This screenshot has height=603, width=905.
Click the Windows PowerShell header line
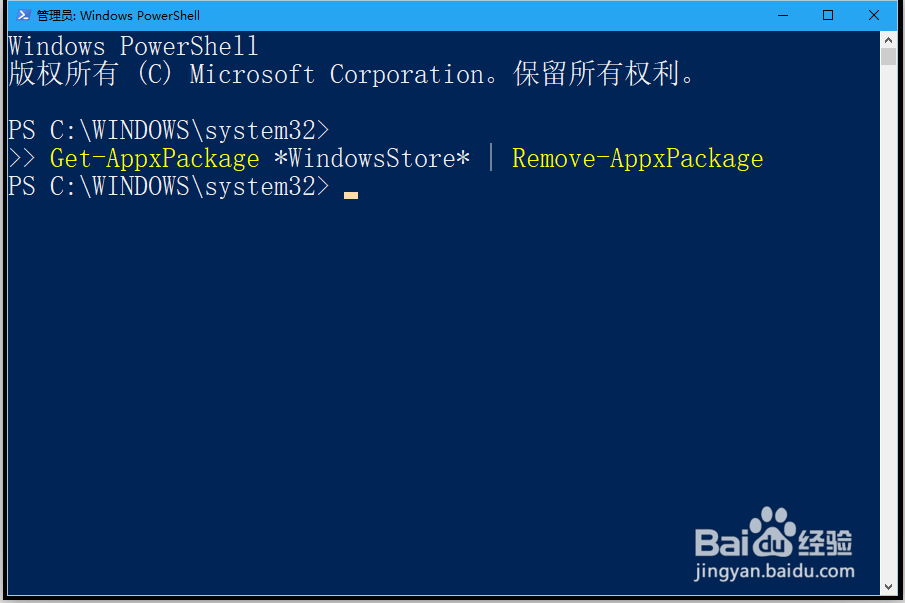tap(133, 46)
